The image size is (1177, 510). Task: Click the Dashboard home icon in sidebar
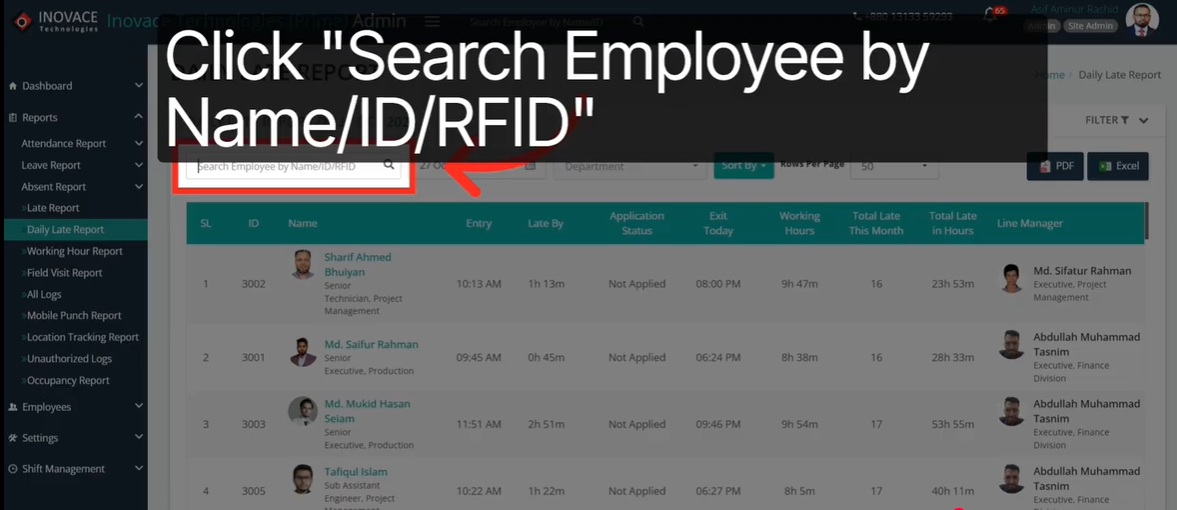click(13, 86)
